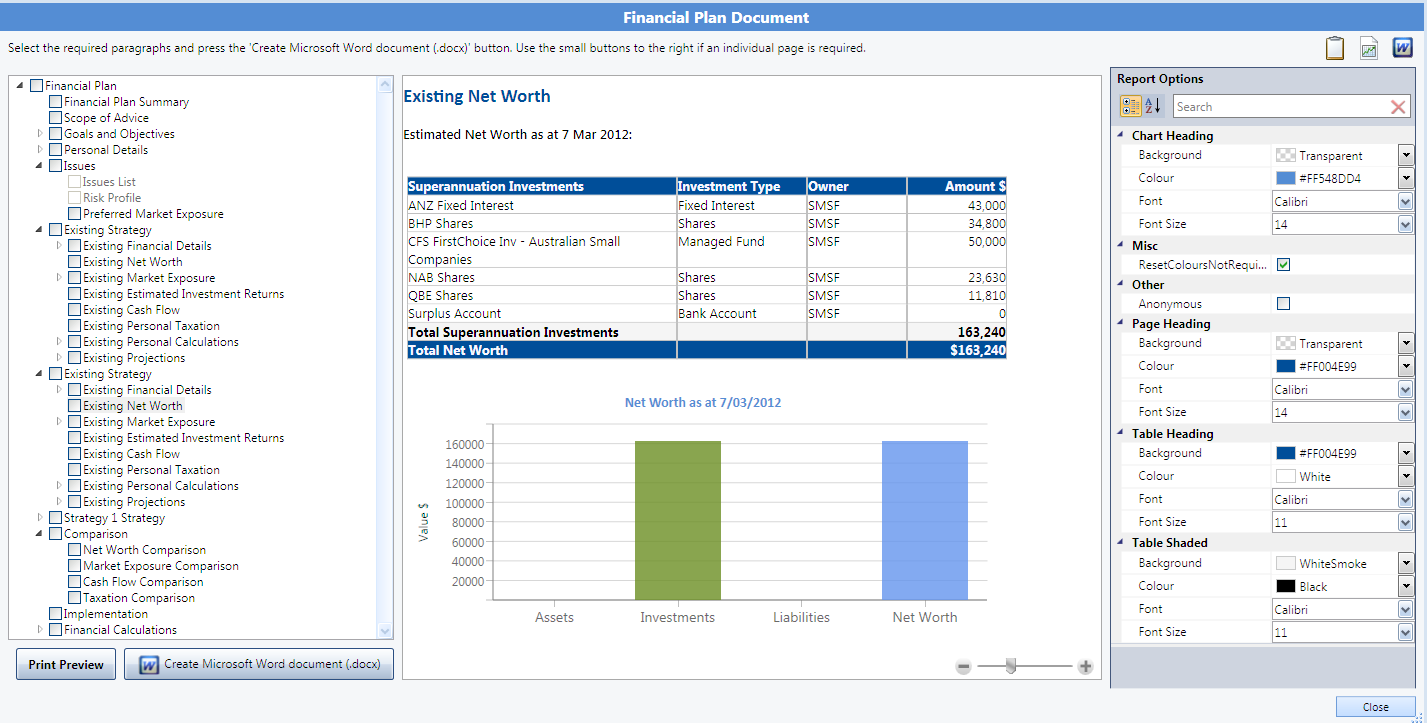Collapse the Chart Heading options group

point(1120,136)
